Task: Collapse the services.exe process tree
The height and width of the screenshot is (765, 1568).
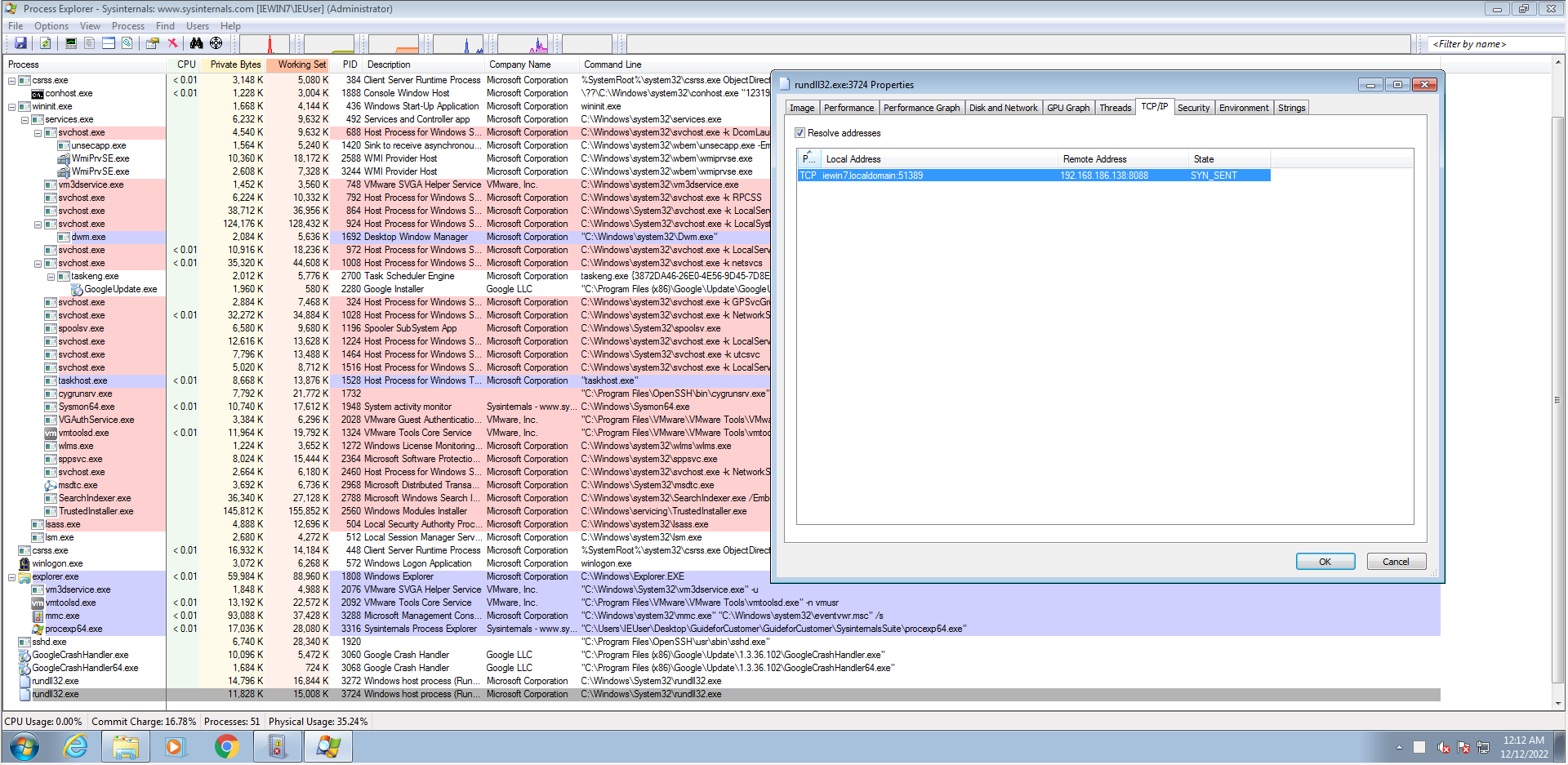Action: tap(24, 119)
